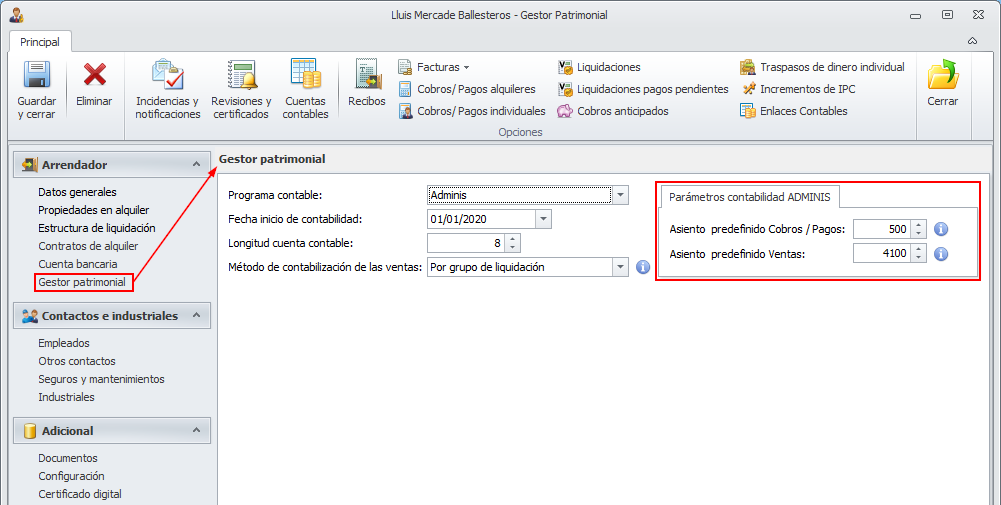
Task: Decrease Asiento predefinido Cobros / Pagos
Action: pyautogui.click(x=918, y=234)
